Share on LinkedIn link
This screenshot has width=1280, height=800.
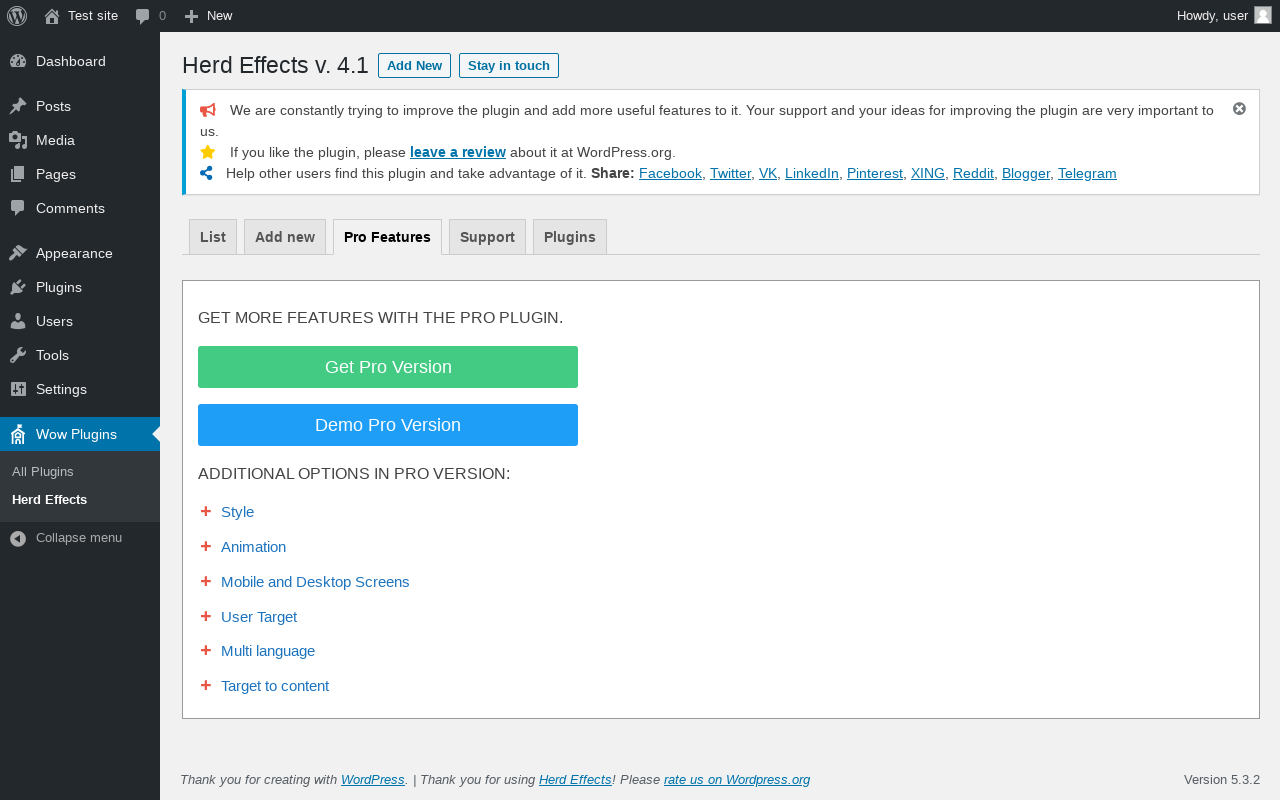pyautogui.click(x=812, y=173)
